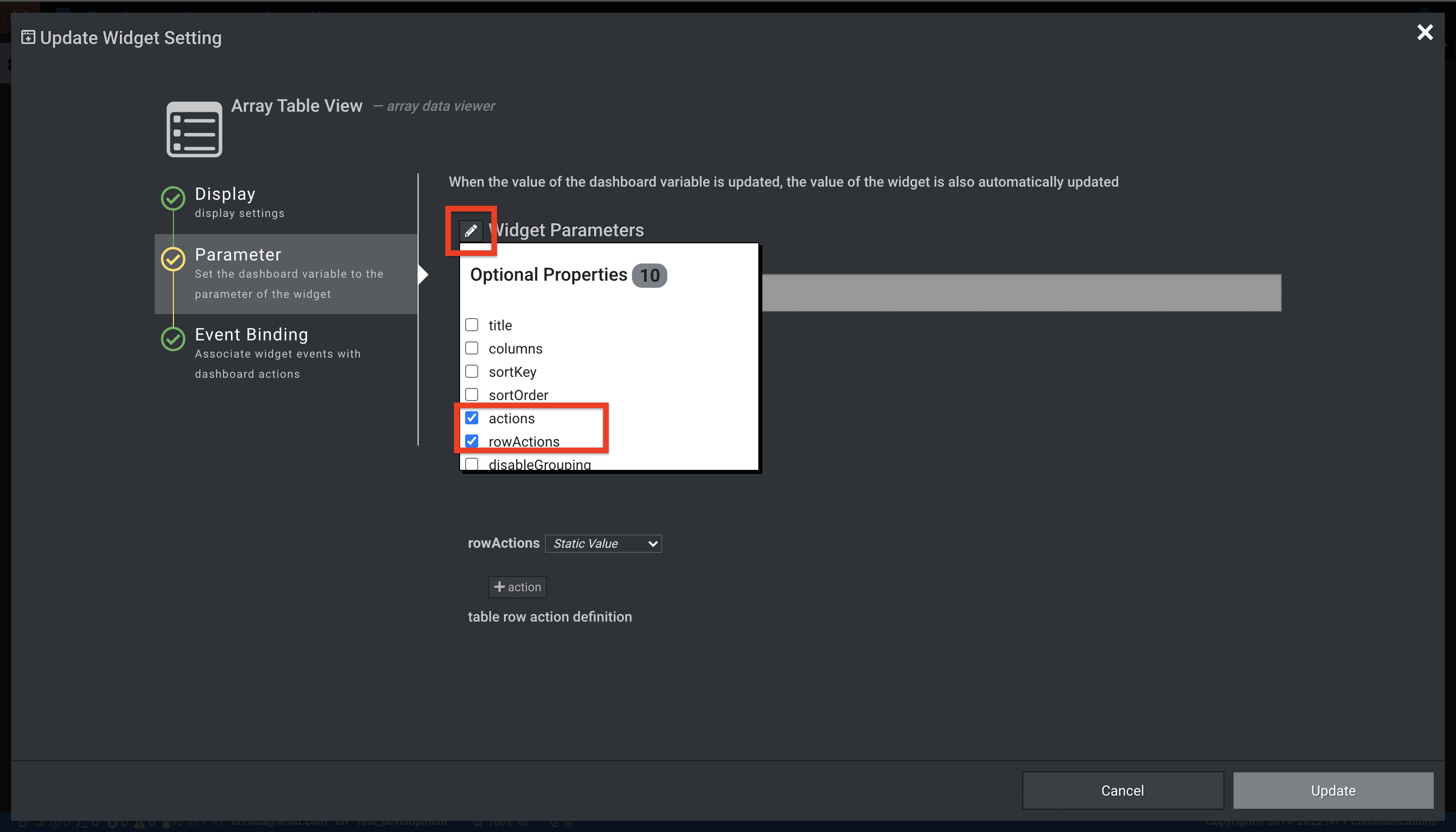
Task: Click the Update button
Action: (1333, 791)
